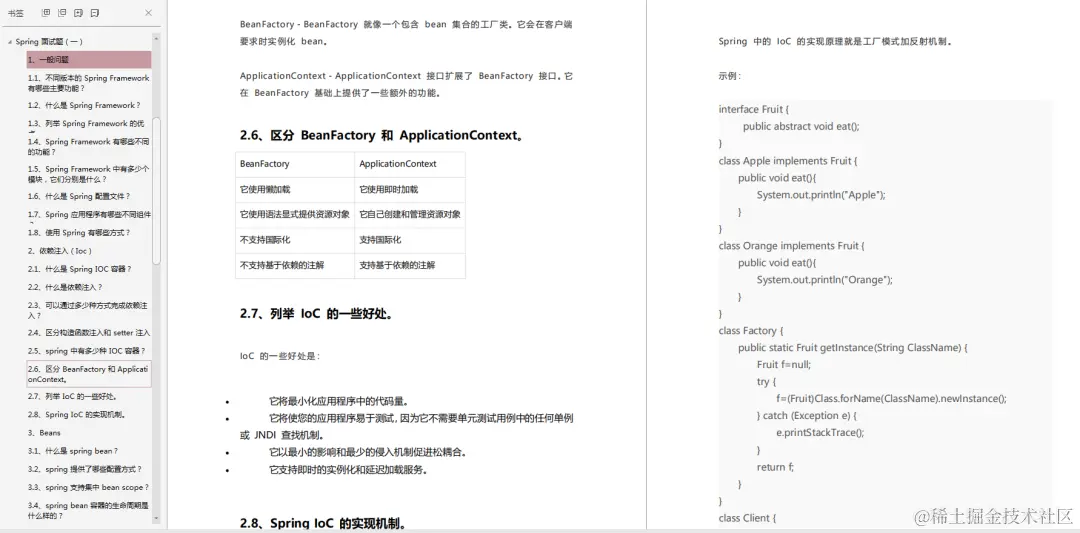Click the expand all bookmarks icon

(x=45, y=12)
